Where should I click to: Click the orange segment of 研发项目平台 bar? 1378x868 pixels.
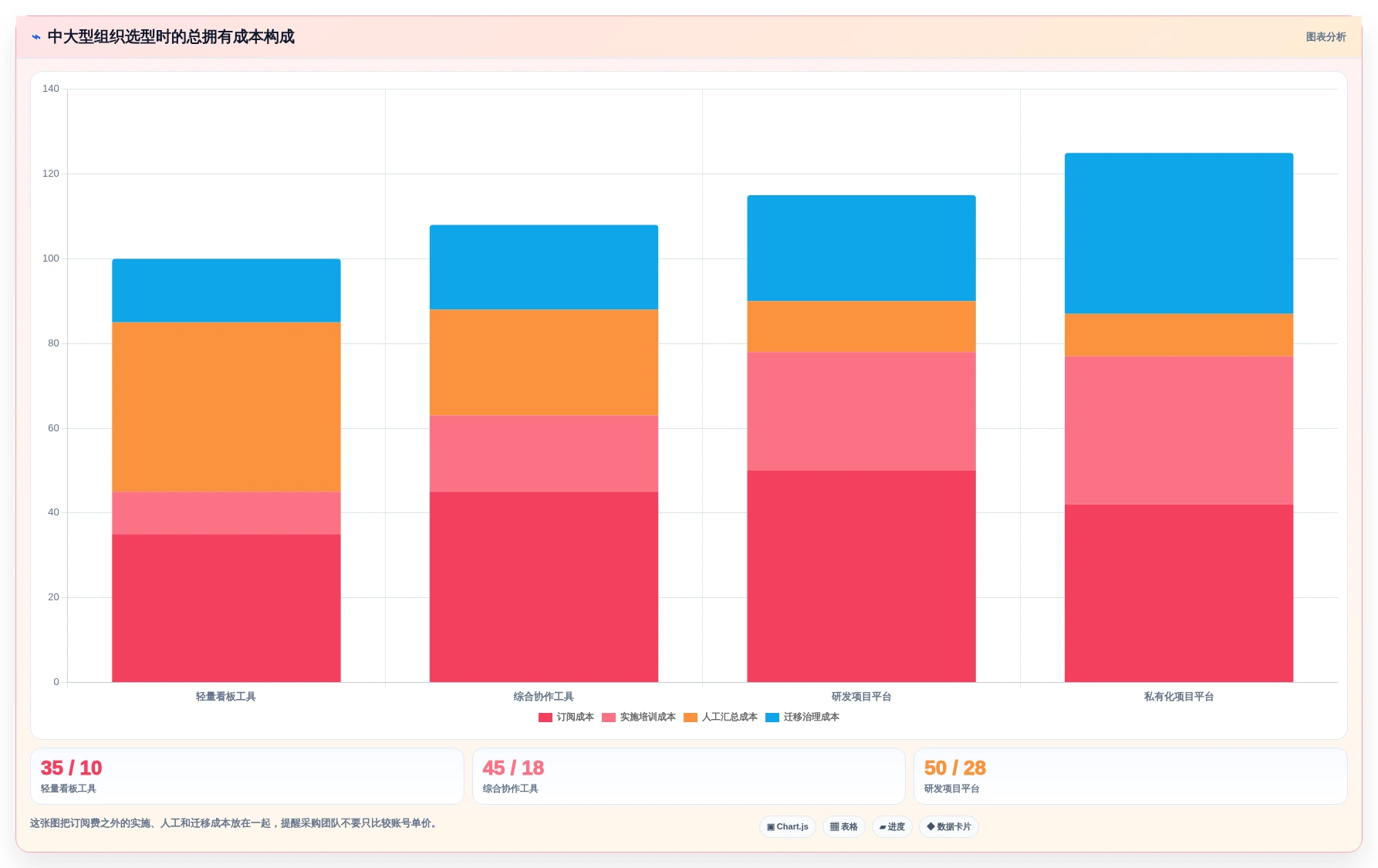point(861,326)
